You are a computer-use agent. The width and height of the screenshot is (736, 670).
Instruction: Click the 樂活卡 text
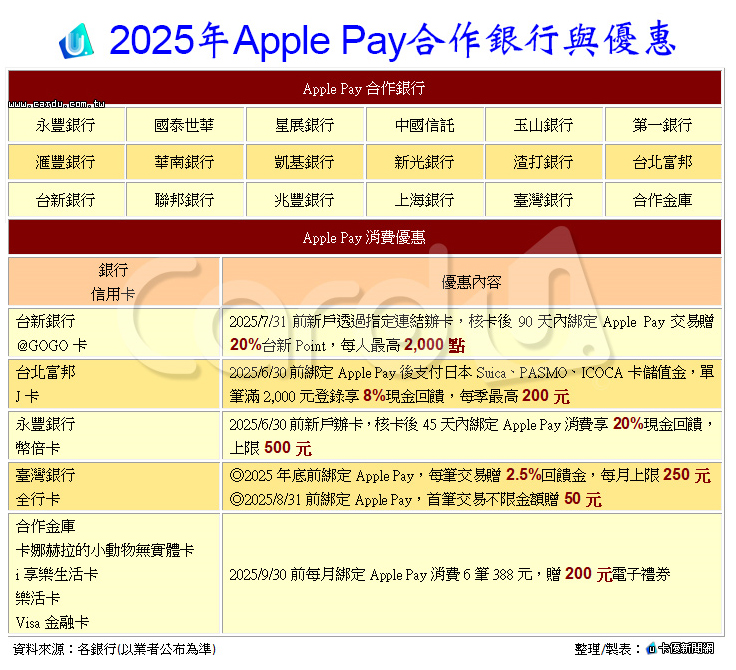click(x=38, y=598)
